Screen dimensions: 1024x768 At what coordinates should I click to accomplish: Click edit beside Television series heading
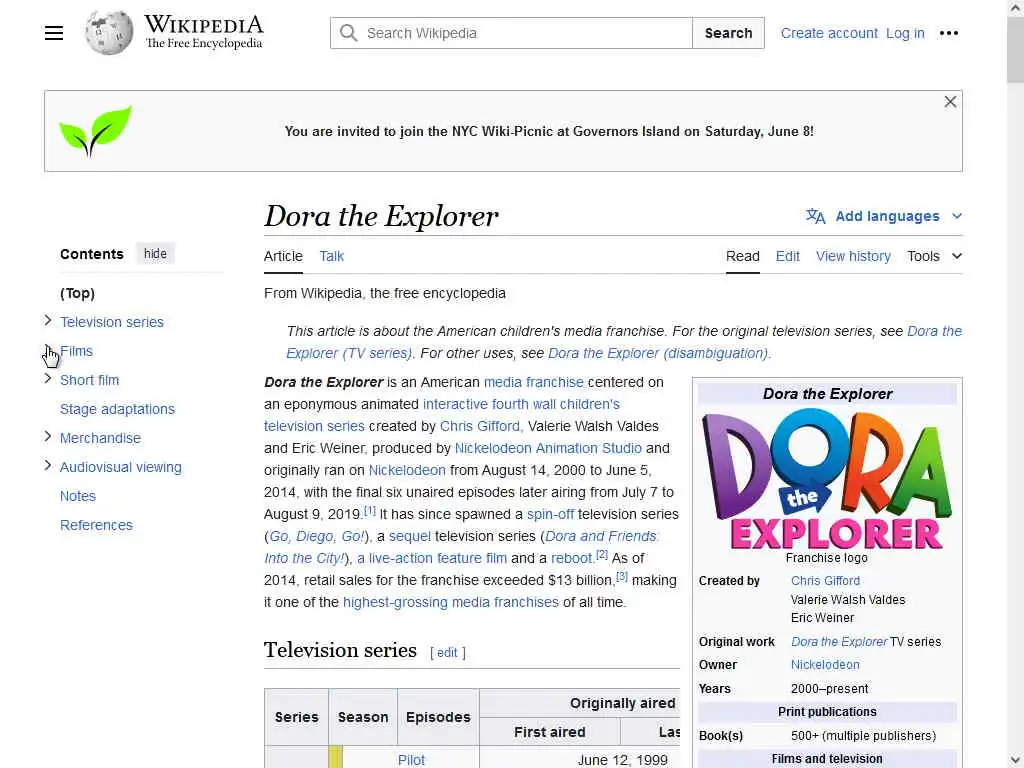coord(447,652)
